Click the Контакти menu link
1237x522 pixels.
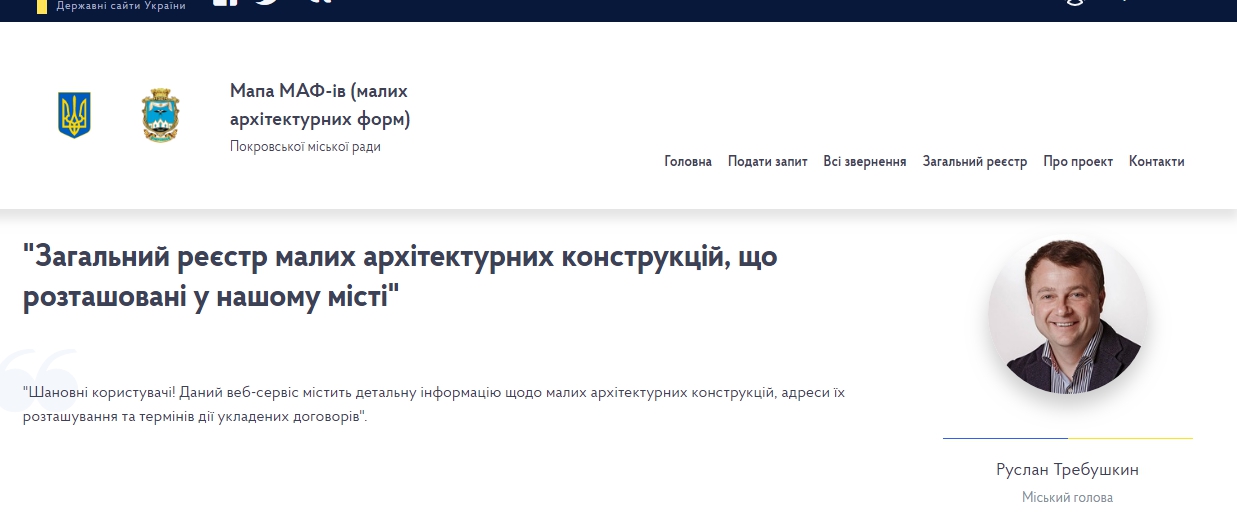pos(1156,162)
